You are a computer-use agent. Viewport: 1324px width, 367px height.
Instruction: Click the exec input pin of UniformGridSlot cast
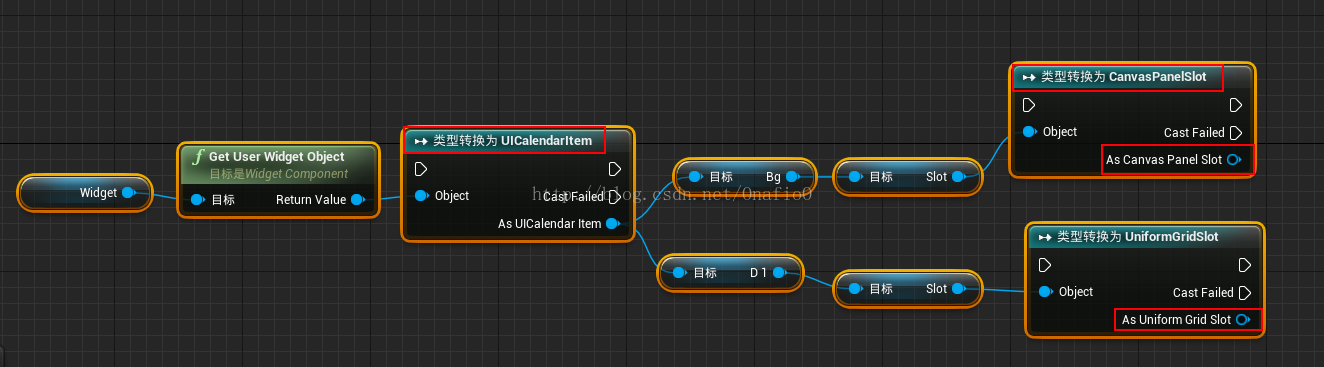point(1045,265)
